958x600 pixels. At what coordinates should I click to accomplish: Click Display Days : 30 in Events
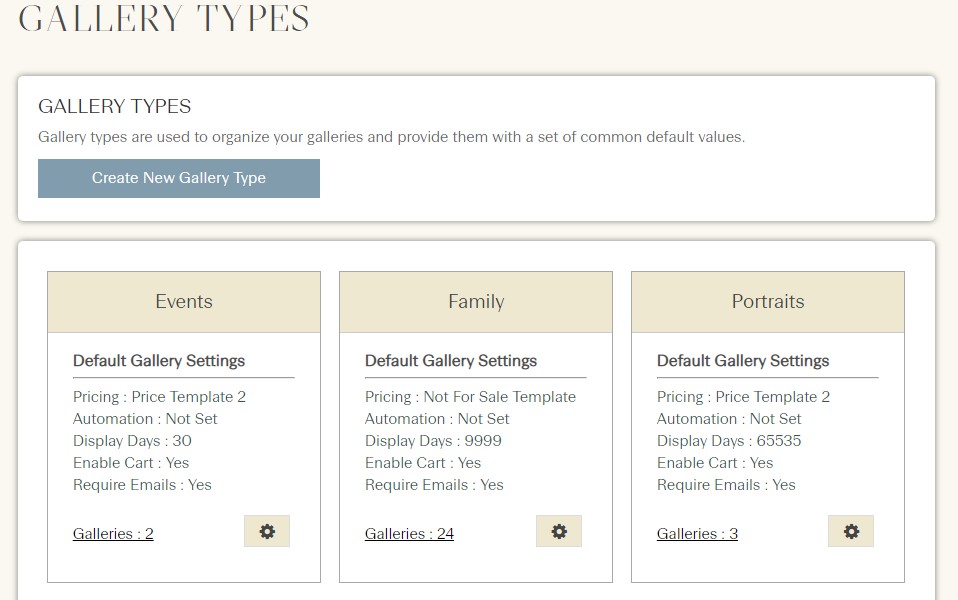pos(132,441)
